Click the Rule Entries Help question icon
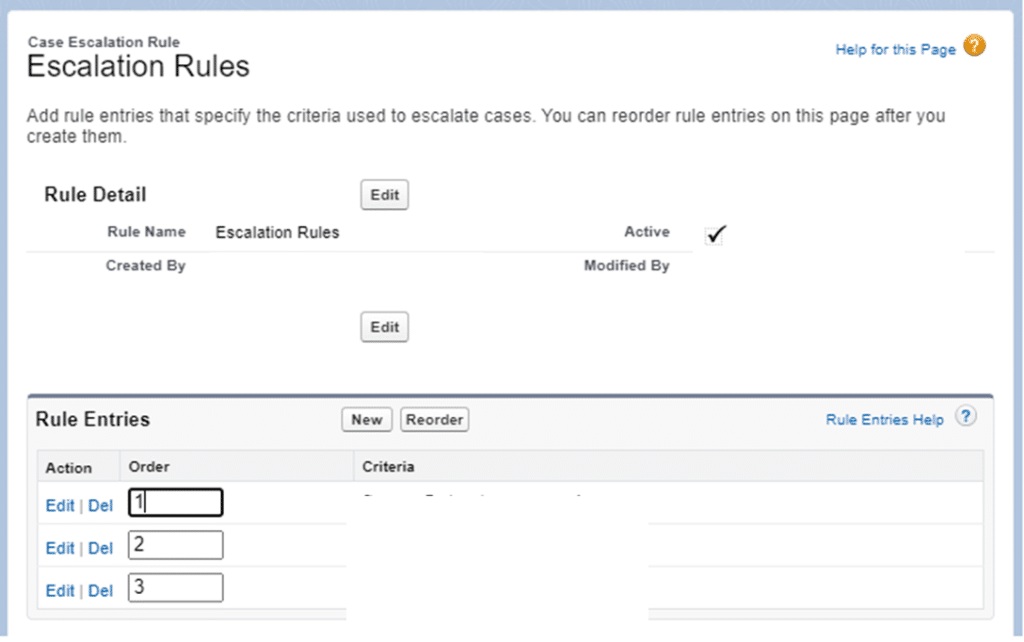This screenshot has width=1024, height=642. [965, 417]
